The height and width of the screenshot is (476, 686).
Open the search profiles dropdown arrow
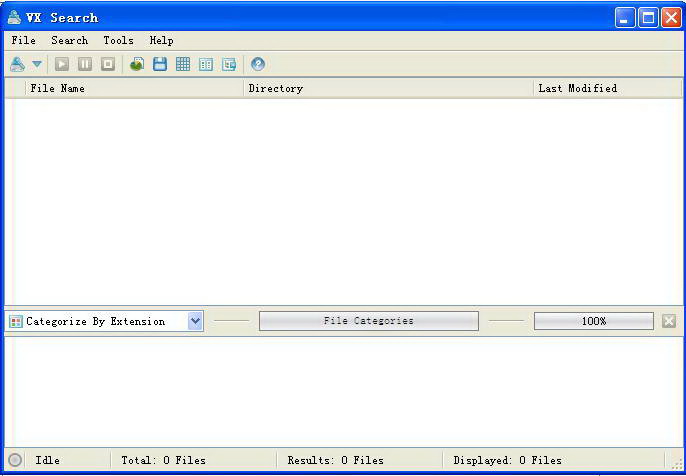[37, 64]
